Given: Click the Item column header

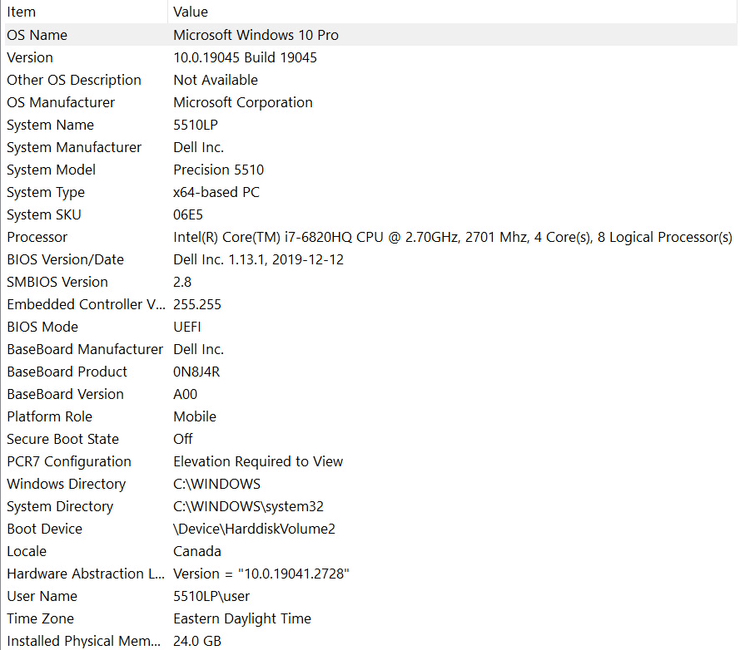Looking at the screenshot, I should (x=85, y=11).
